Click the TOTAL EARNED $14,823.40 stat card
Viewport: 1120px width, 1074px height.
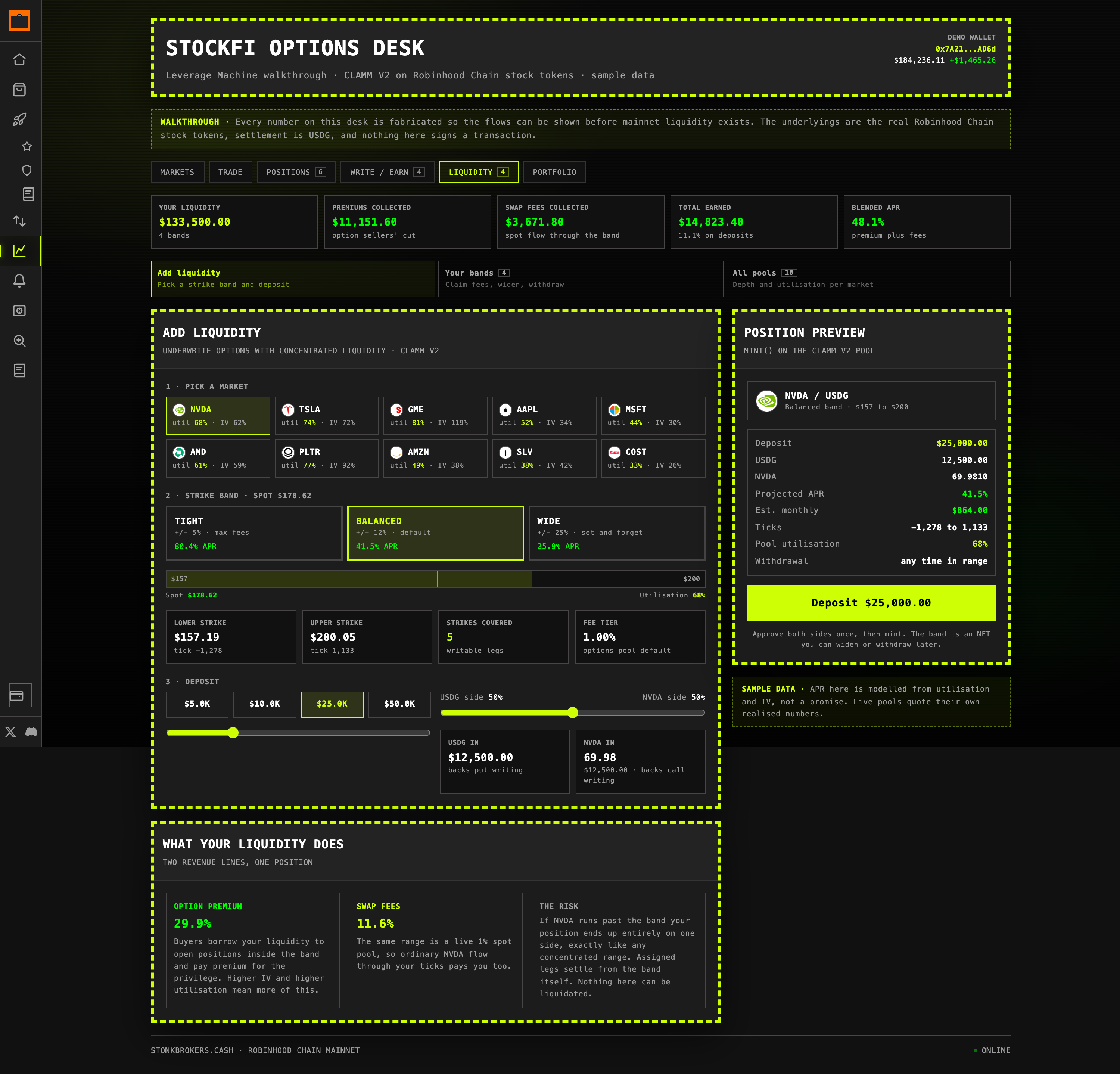tap(754, 222)
